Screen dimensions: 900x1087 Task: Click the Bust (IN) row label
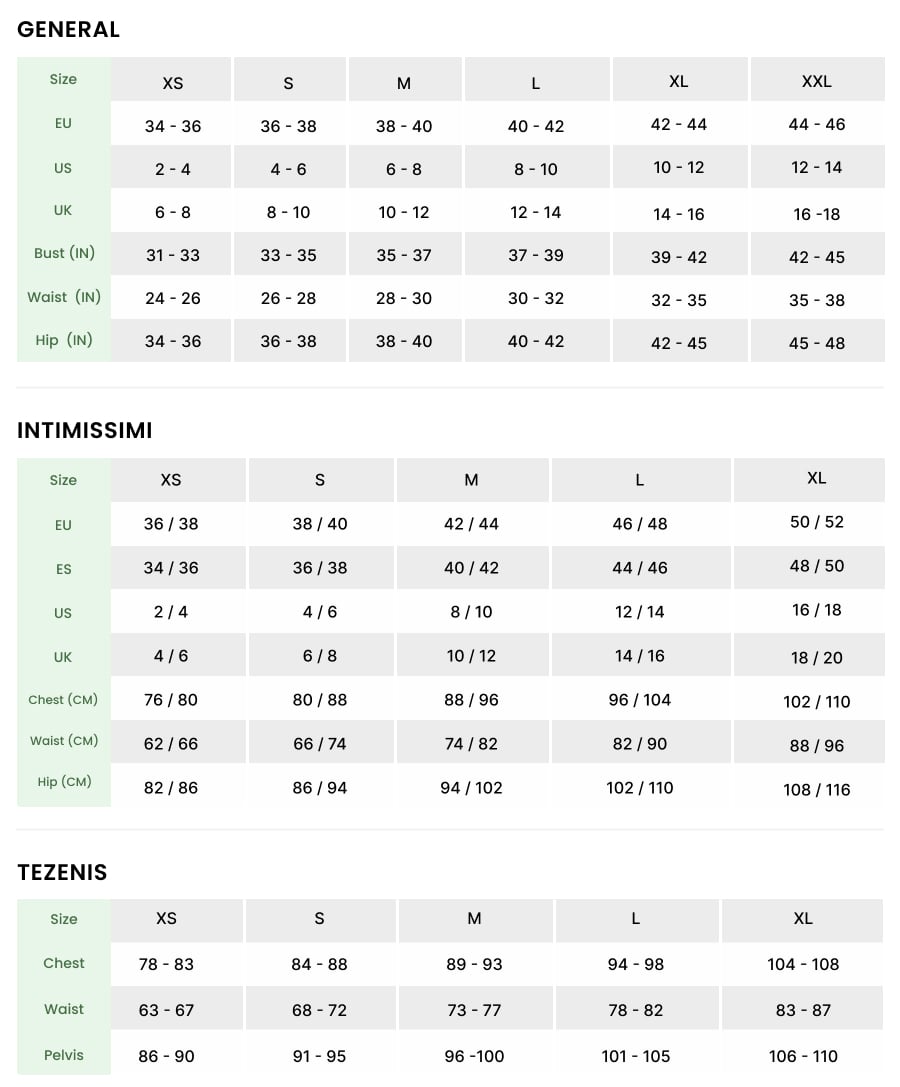(64, 254)
